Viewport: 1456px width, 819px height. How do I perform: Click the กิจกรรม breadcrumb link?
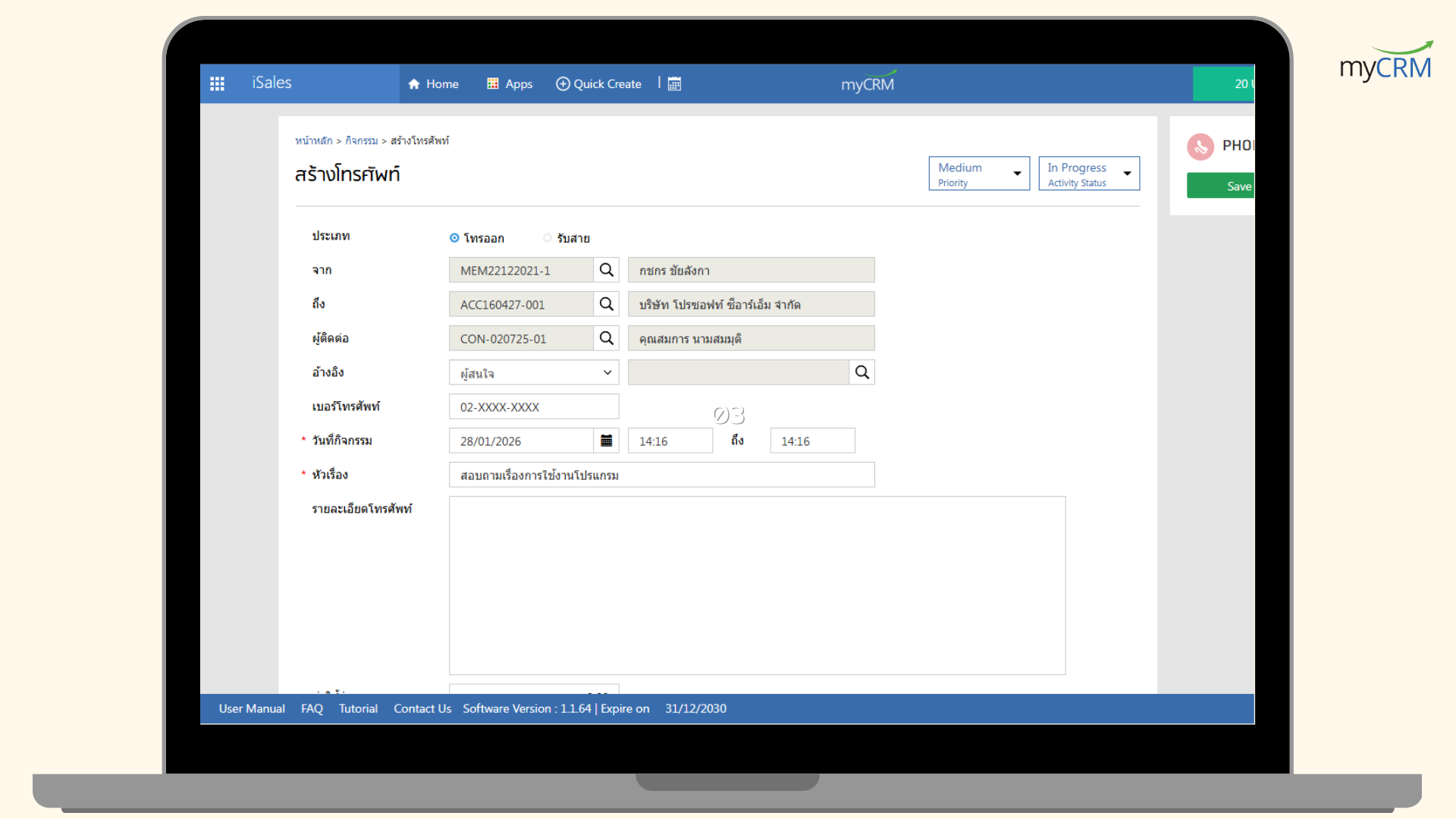[361, 141]
